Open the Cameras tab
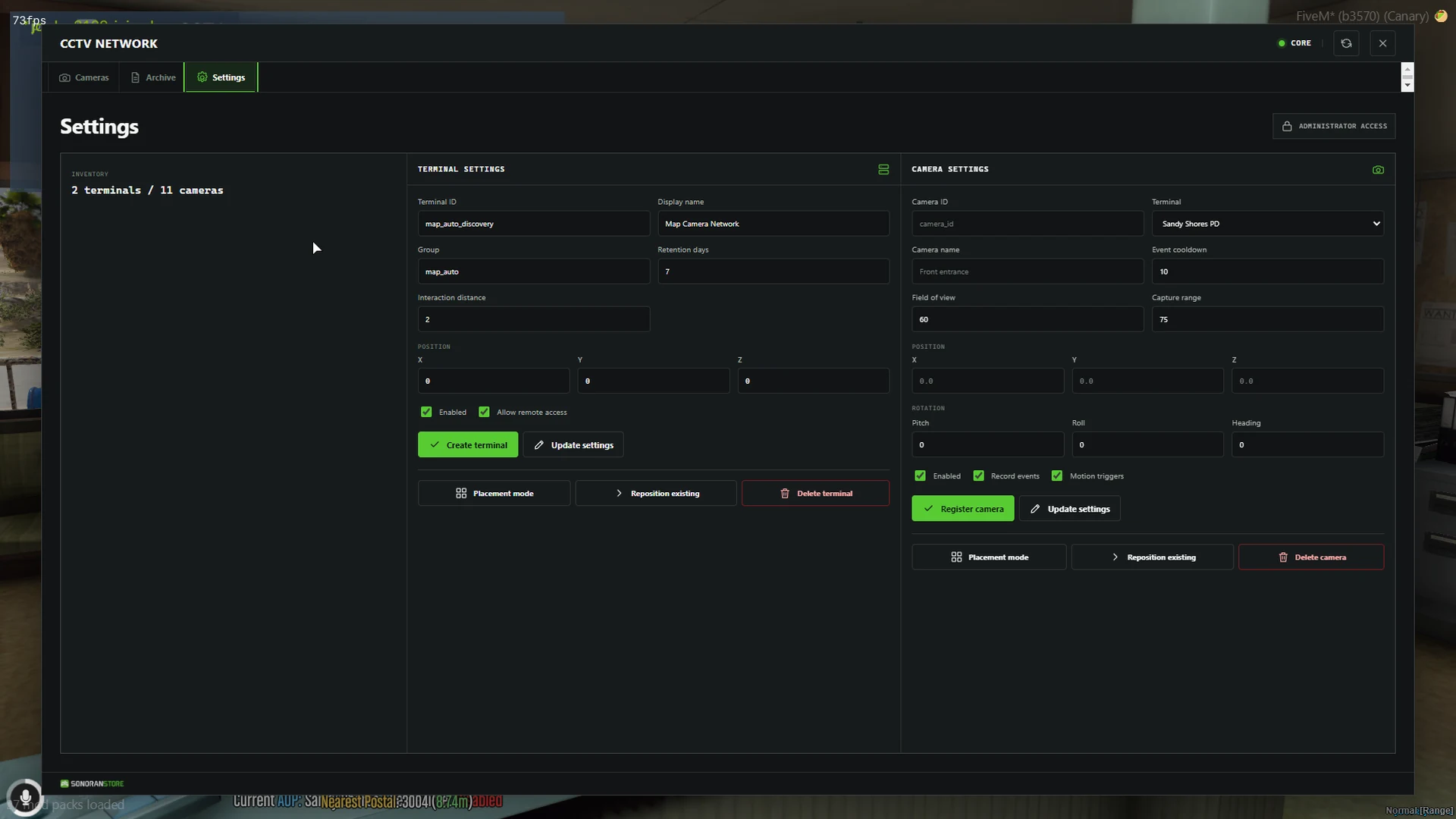The height and width of the screenshot is (819, 1456). pyautogui.click(x=84, y=77)
